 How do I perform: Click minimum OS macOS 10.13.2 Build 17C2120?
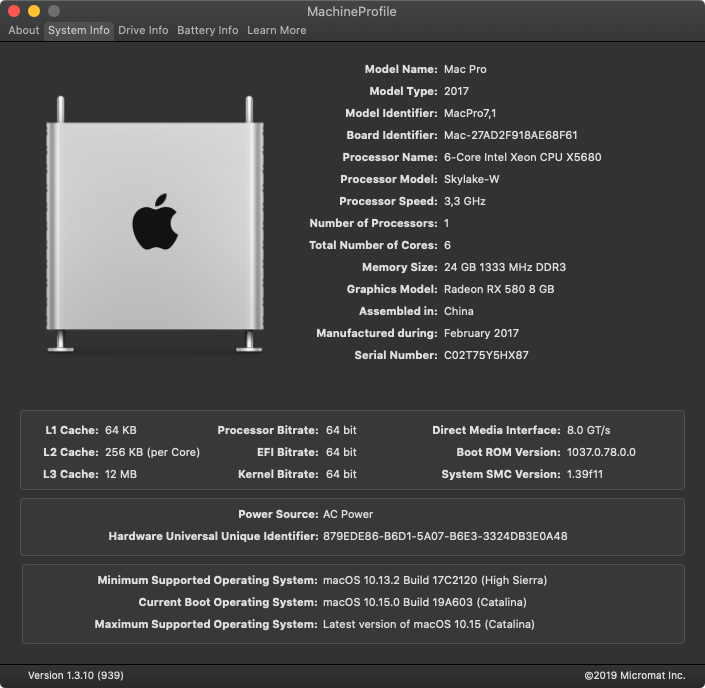(x=435, y=581)
